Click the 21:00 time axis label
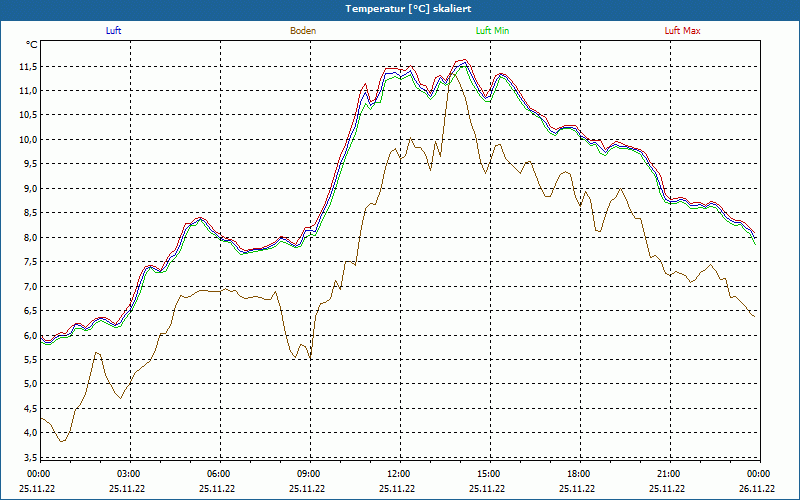This screenshot has height=500, width=800. coord(670,474)
